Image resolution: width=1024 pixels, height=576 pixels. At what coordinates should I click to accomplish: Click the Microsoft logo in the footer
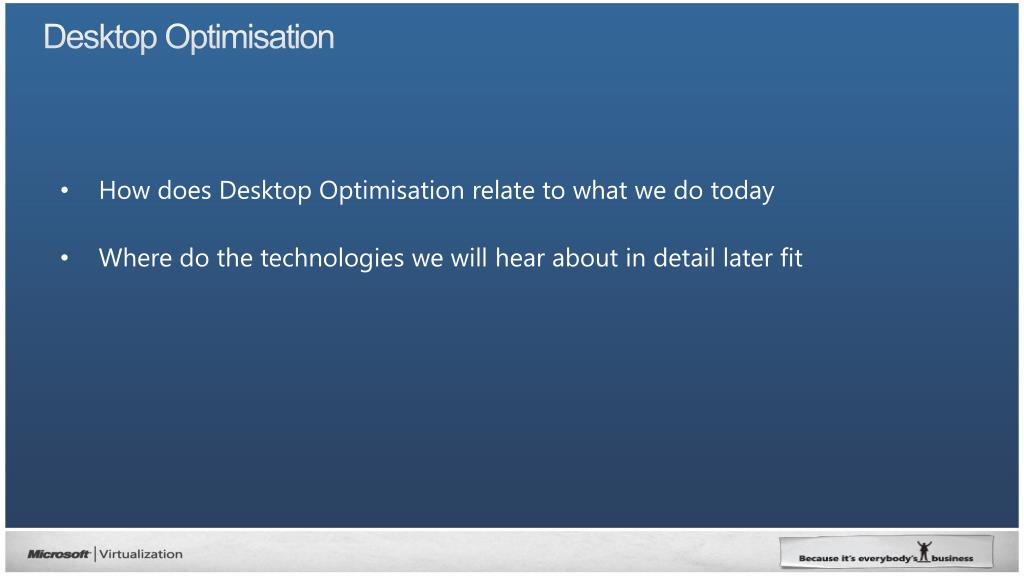click(x=58, y=554)
